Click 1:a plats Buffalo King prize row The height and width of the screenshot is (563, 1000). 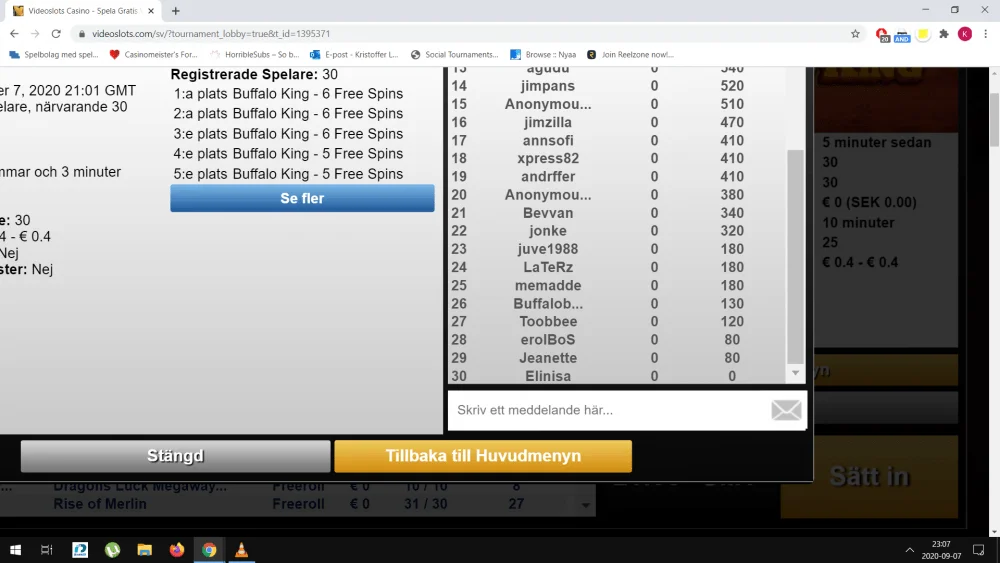[288, 94]
